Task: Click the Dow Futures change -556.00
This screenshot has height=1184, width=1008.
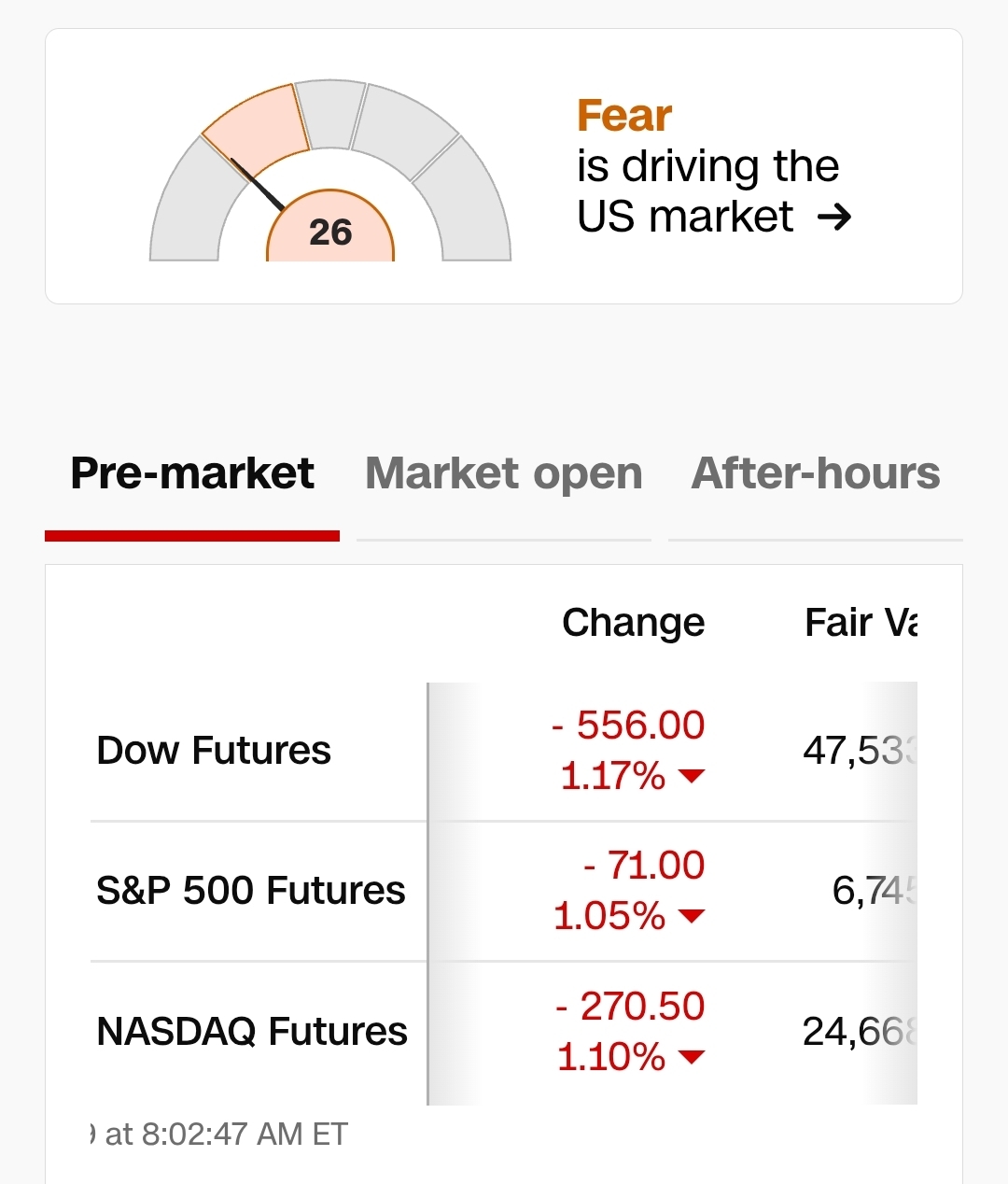Action: click(x=629, y=726)
